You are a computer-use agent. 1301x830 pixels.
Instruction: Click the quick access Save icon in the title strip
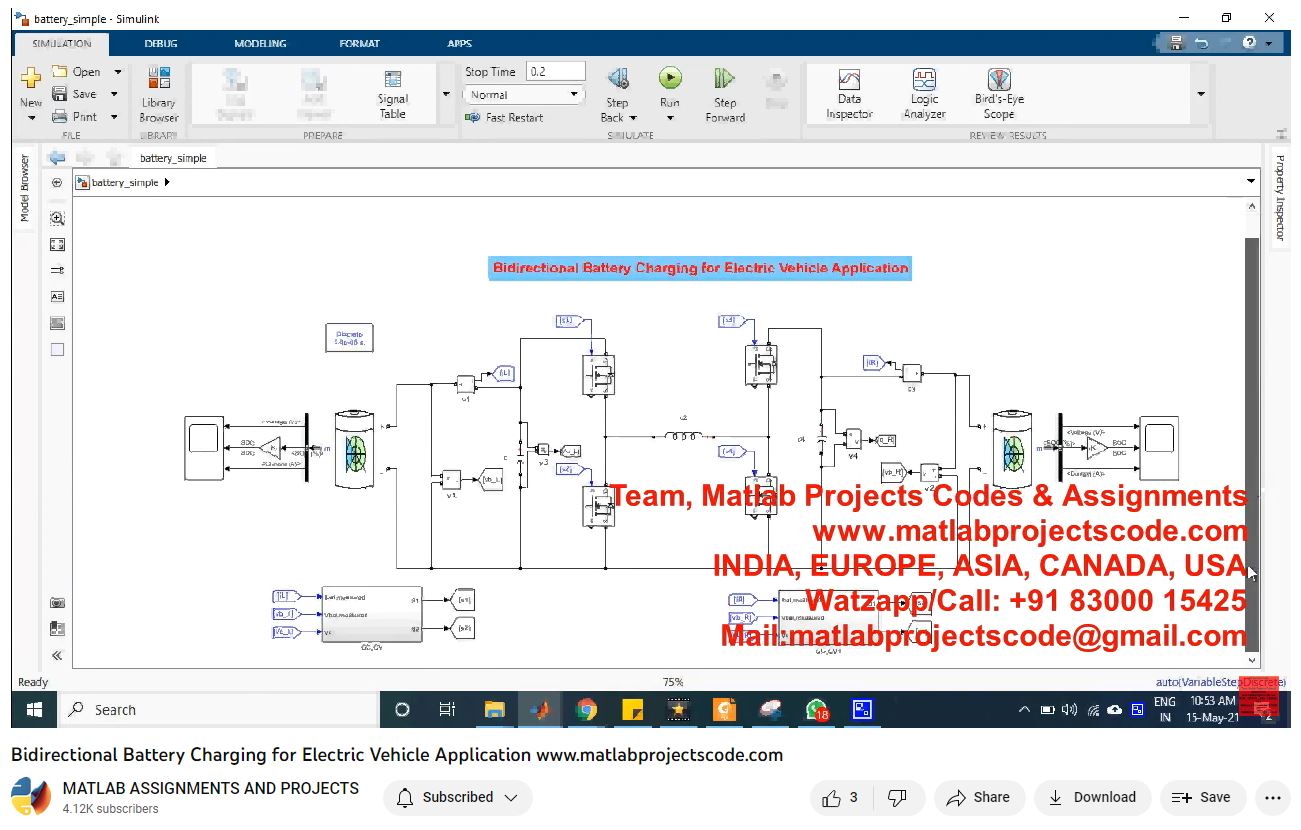point(1176,43)
